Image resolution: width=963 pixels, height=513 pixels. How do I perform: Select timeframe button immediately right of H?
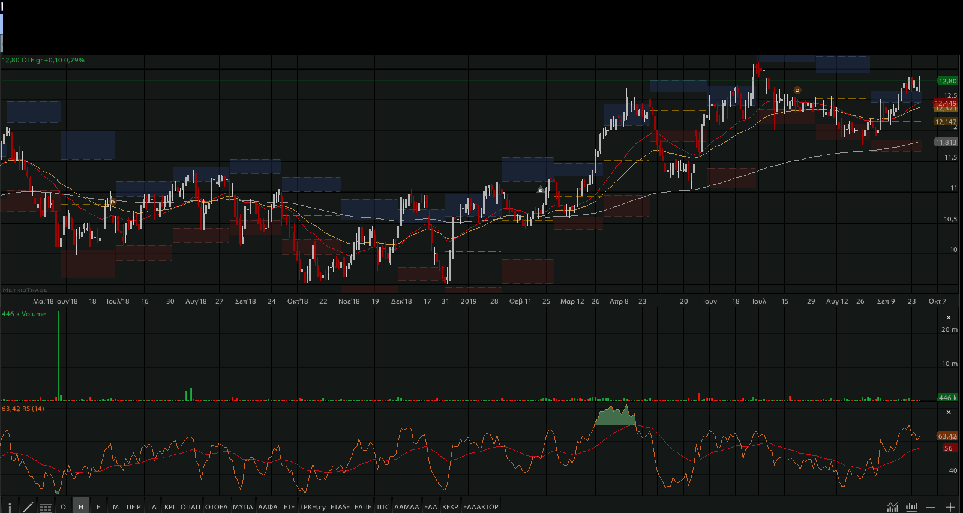point(98,507)
